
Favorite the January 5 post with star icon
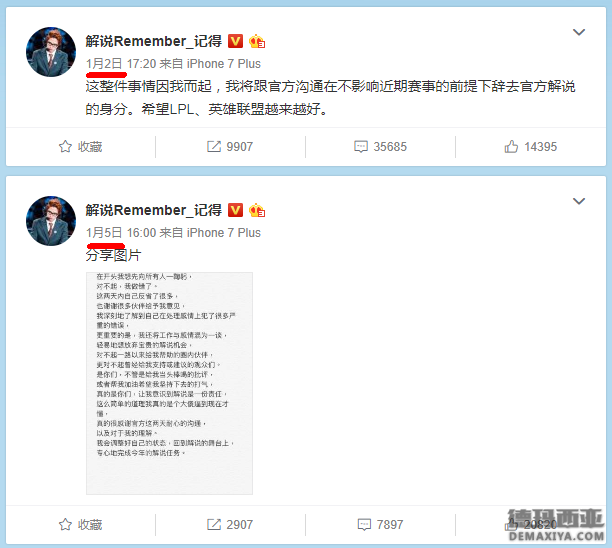coord(80,525)
